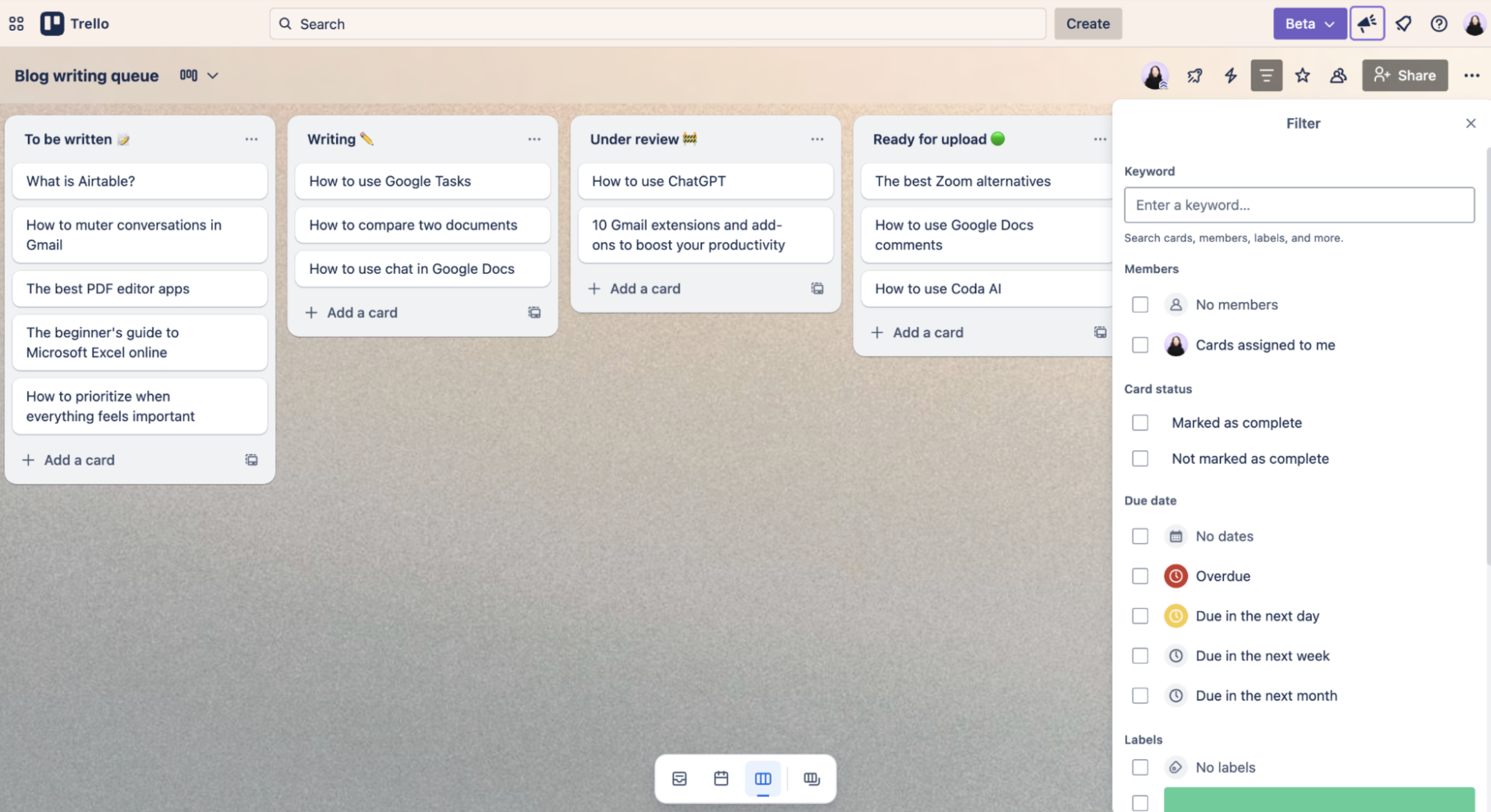Open Under review list actions menu
1491x812 pixels.
click(817, 139)
